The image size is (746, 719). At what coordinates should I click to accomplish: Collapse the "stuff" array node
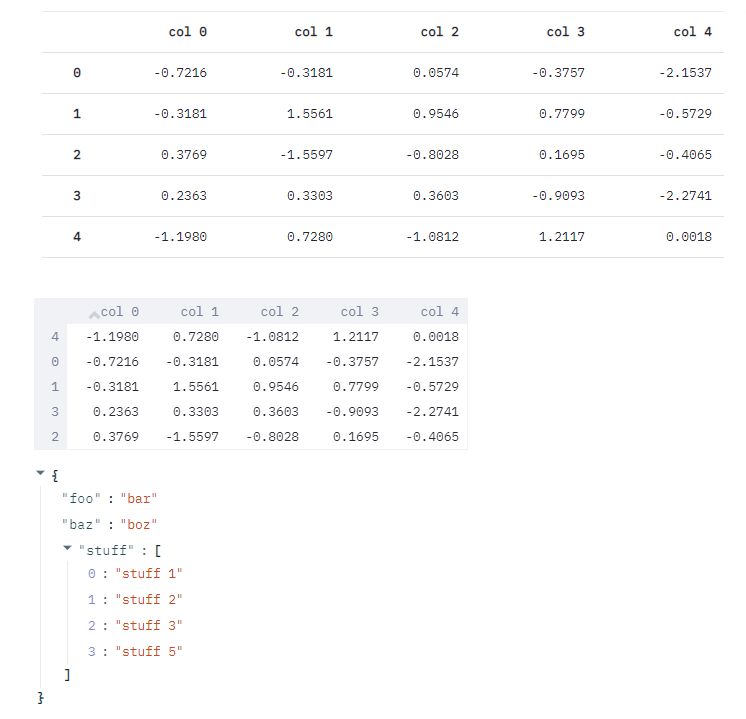67,548
